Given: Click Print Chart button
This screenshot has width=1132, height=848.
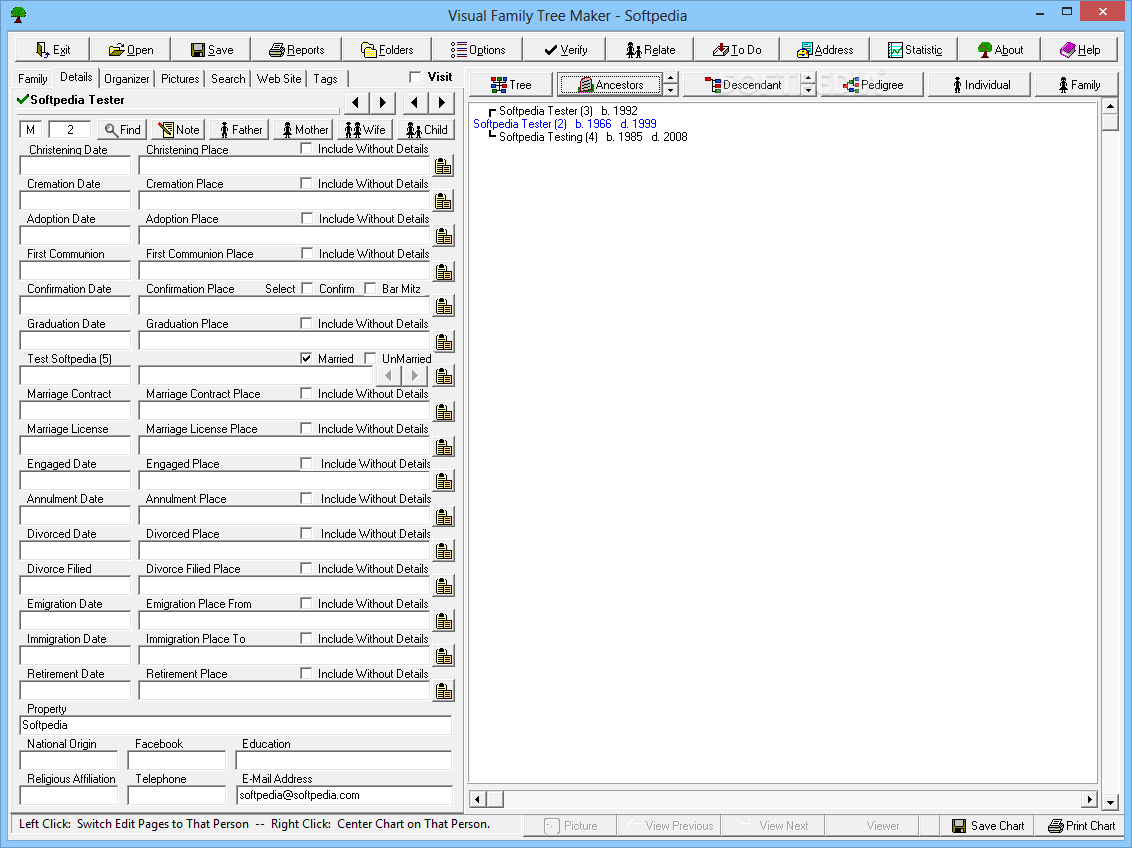Looking at the screenshot, I should point(1081,826).
